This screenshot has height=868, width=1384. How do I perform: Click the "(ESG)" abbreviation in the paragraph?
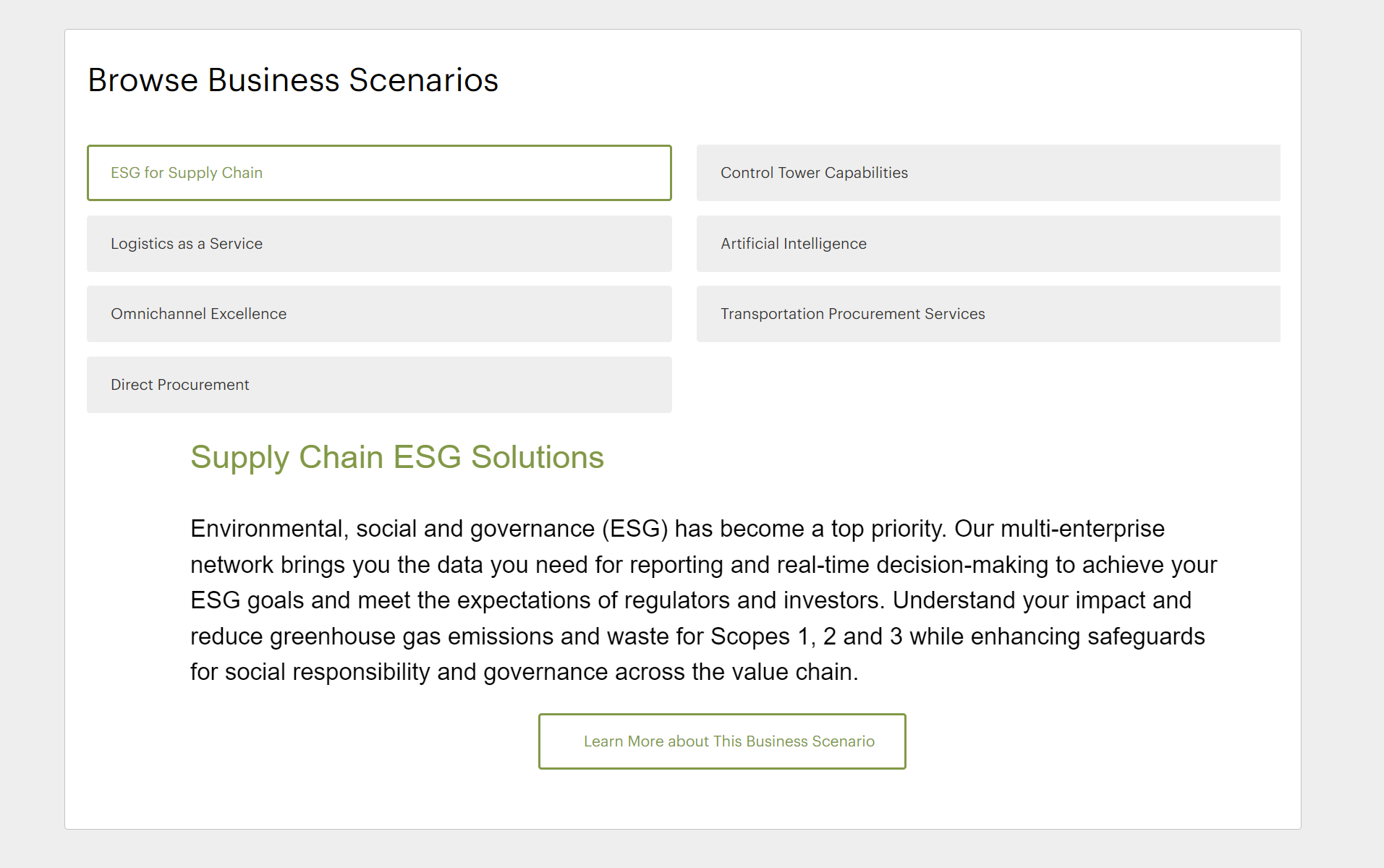(x=634, y=529)
